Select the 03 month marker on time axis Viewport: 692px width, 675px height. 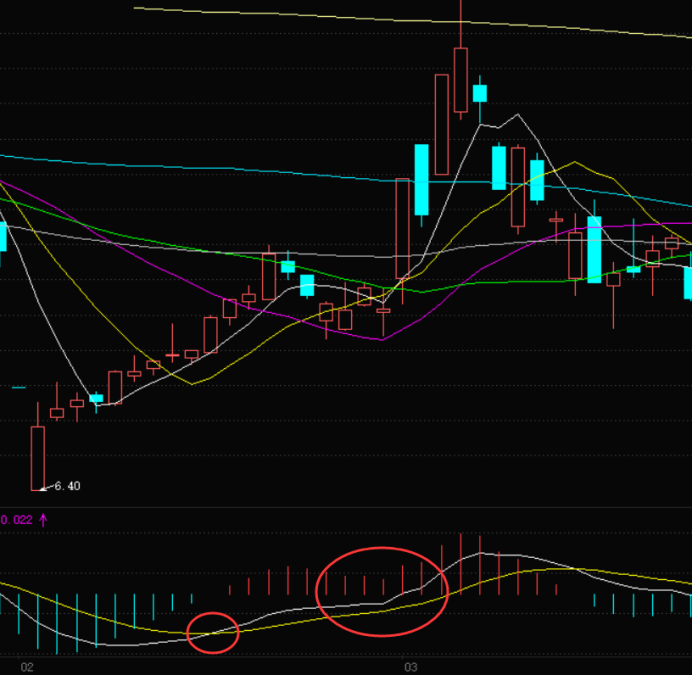410,667
